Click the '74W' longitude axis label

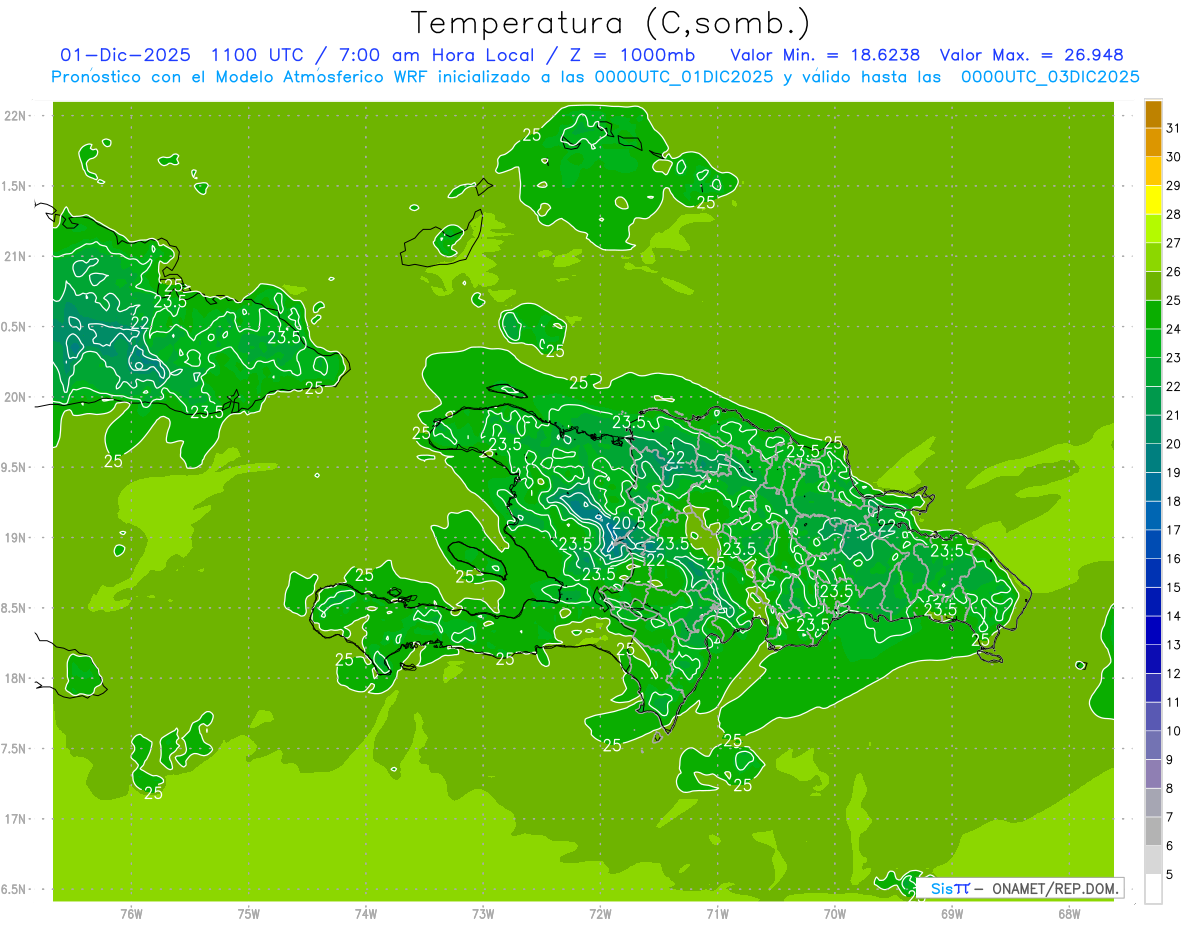pos(366,914)
